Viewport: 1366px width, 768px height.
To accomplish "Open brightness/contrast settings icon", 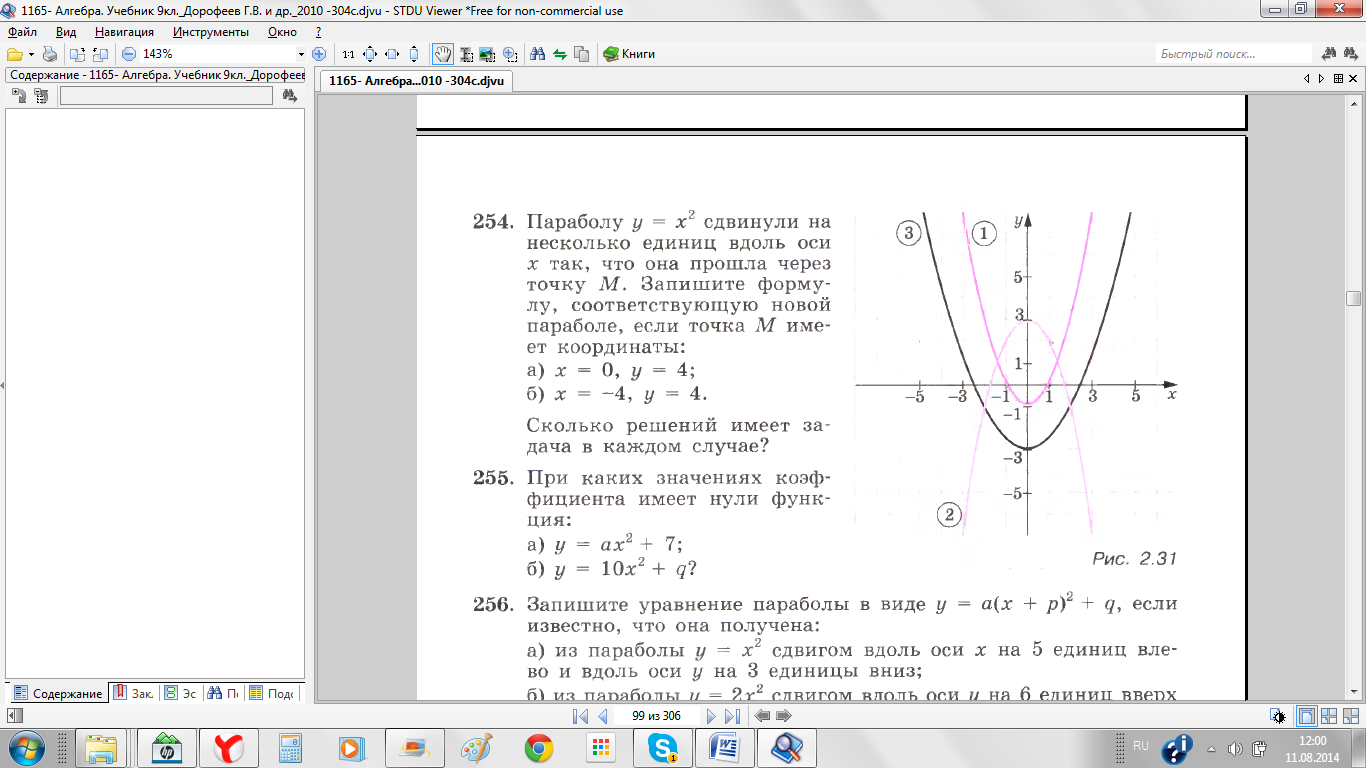I will [1279, 716].
